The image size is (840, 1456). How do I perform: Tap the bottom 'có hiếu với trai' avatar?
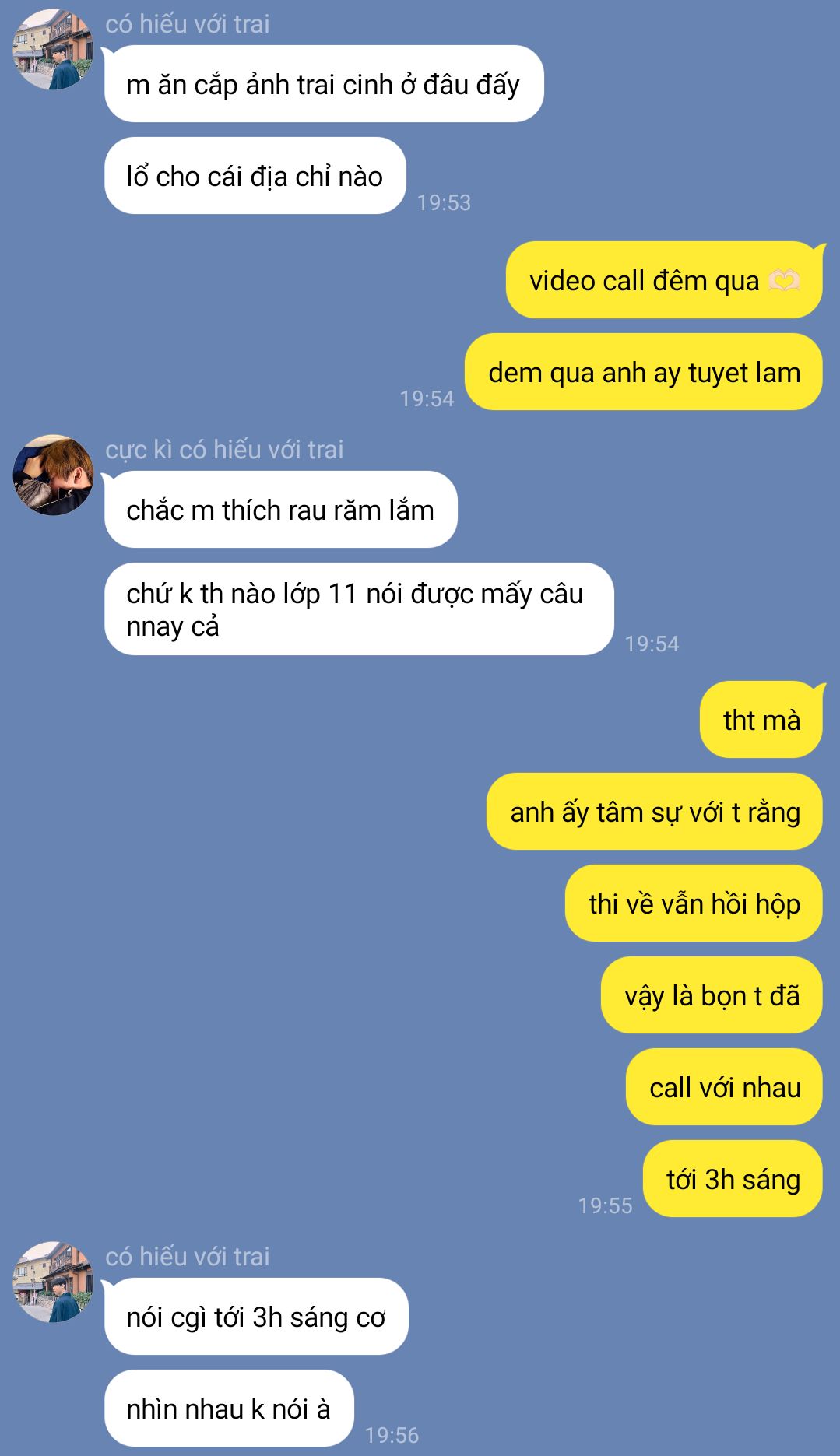(53, 1282)
